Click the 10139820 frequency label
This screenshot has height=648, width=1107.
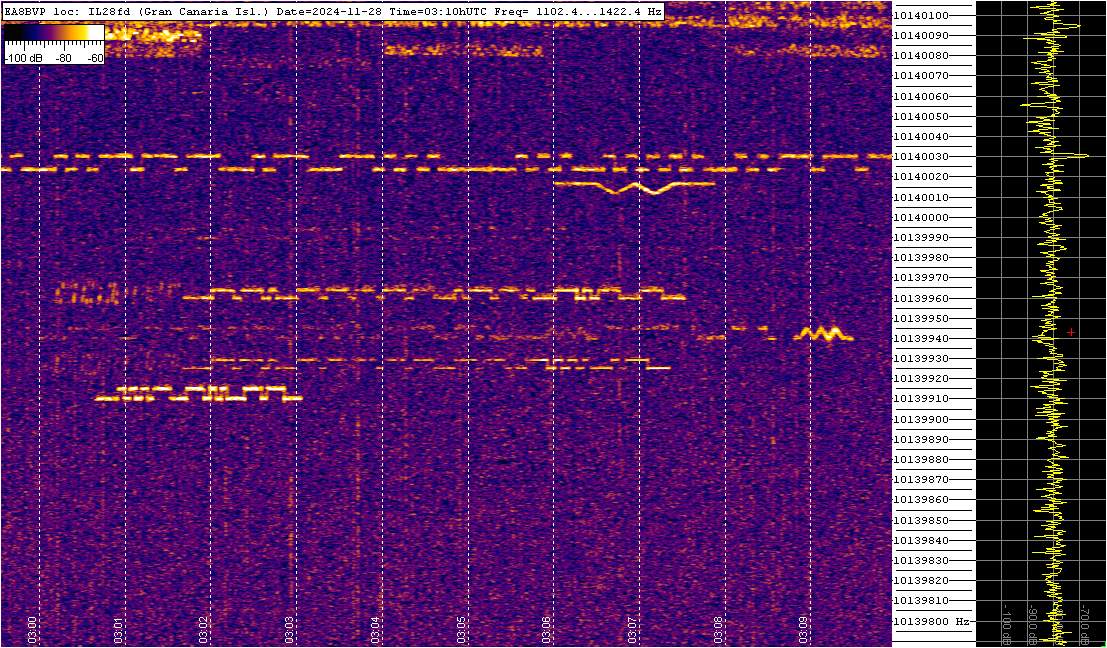(x=921, y=580)
